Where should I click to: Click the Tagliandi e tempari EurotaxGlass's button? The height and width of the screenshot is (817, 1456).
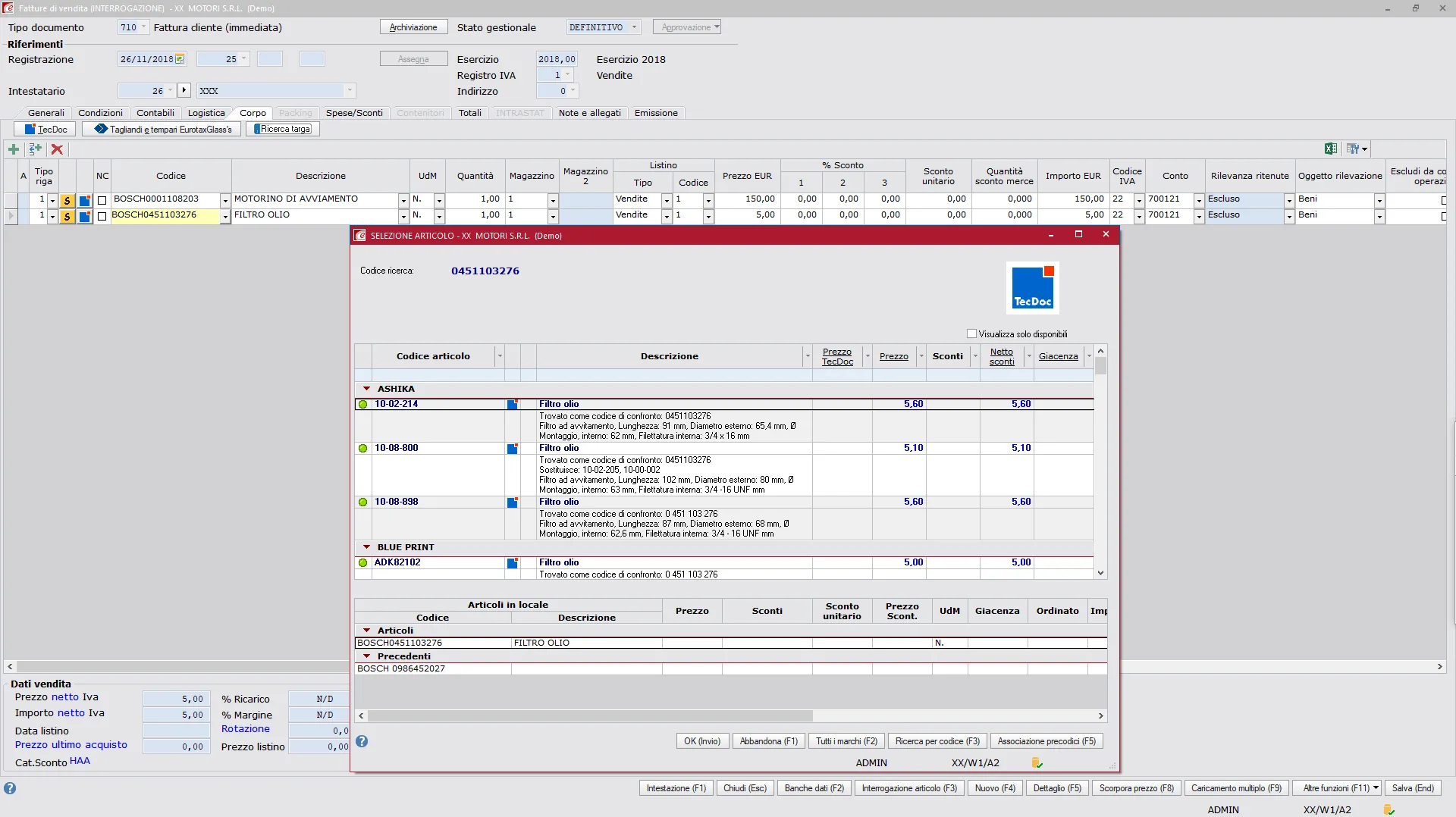click(162, 129)
